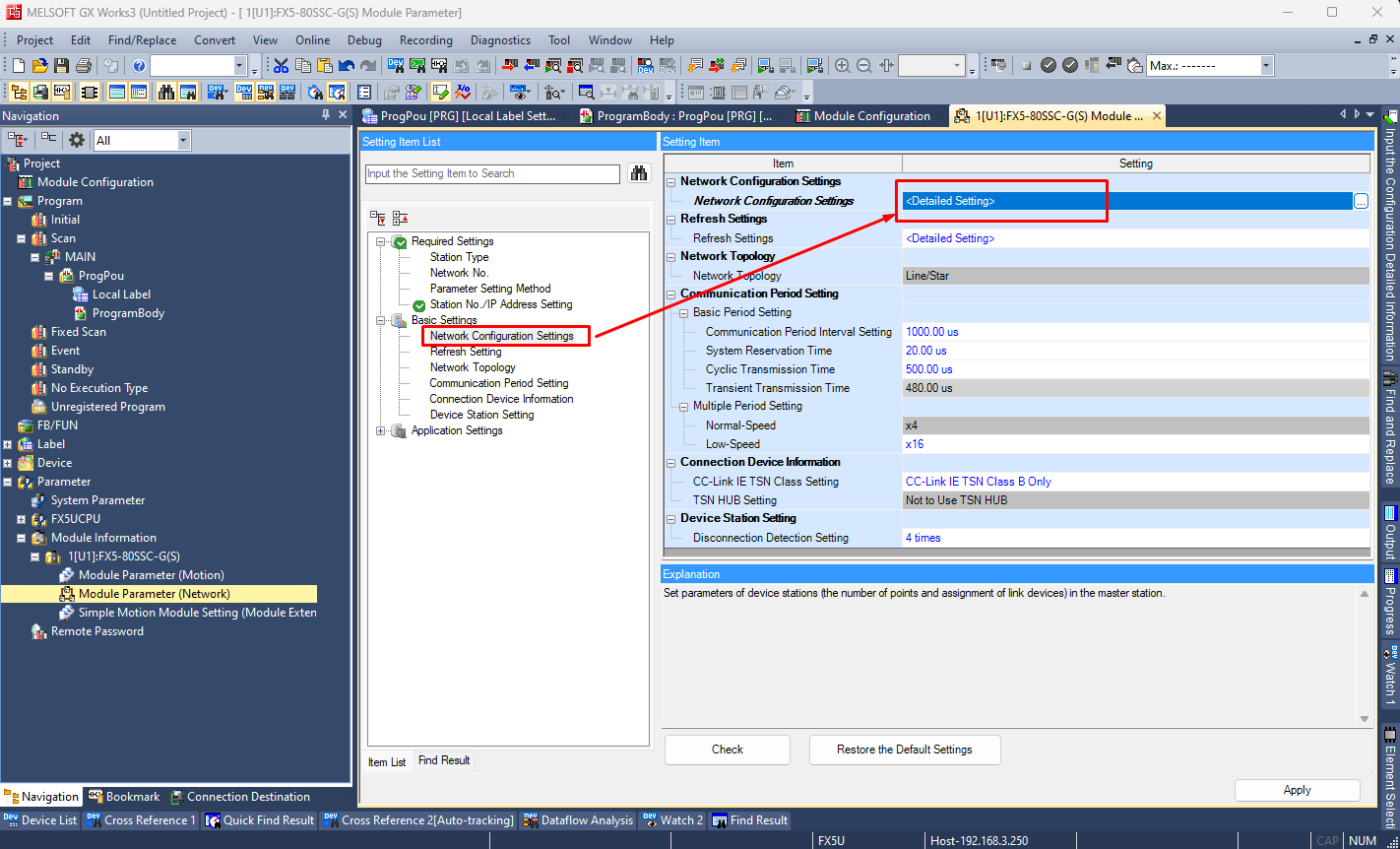
Task: Collapse the Scan node in Navigation
Action: pos(22,238)
